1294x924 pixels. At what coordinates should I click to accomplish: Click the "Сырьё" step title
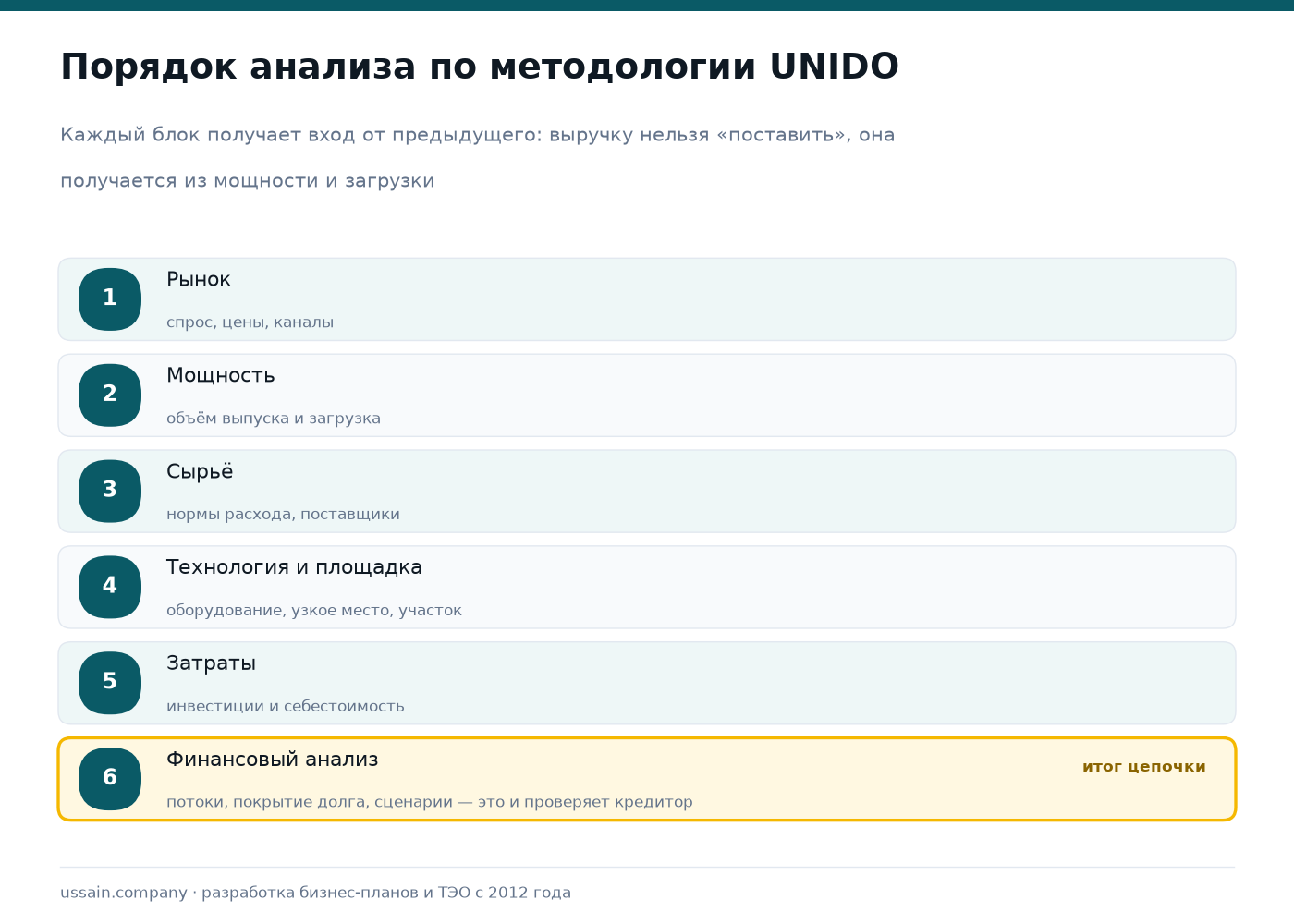coord(200,471)
